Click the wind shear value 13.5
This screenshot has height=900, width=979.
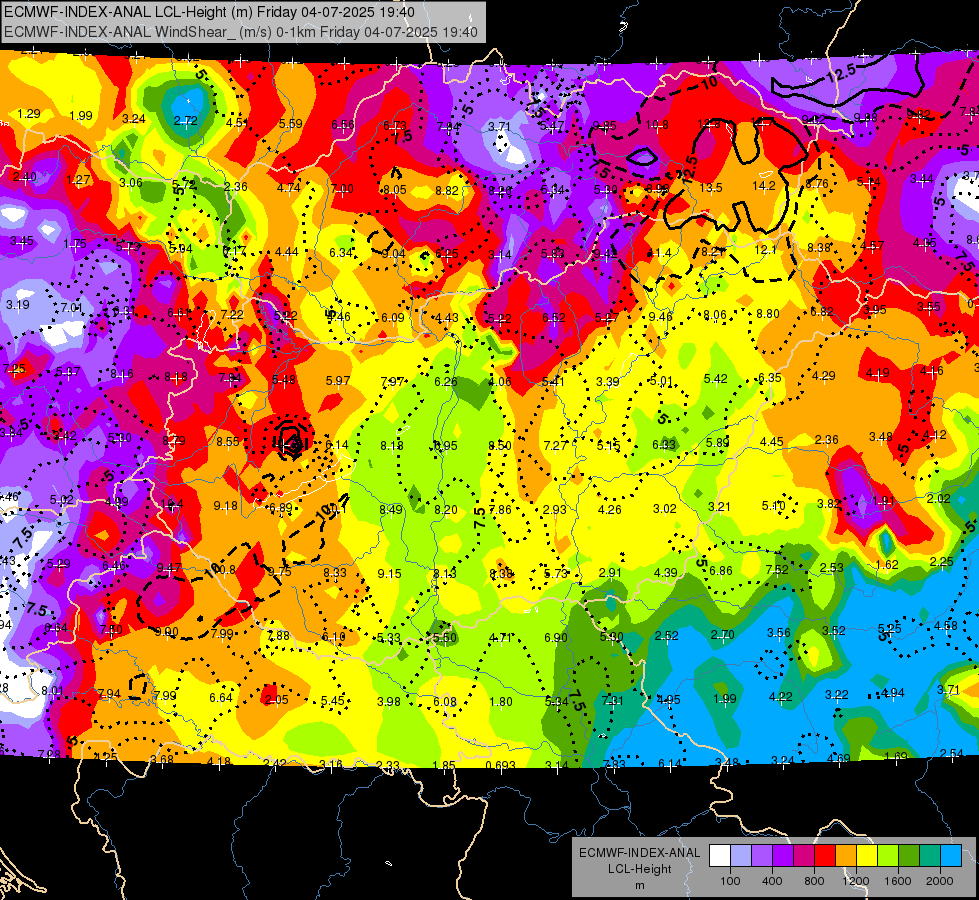(x=711, y=187)
